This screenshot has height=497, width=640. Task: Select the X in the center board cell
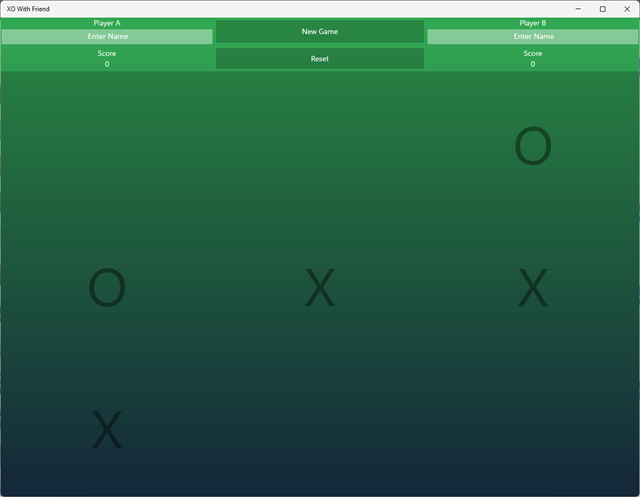click(320, 288)
